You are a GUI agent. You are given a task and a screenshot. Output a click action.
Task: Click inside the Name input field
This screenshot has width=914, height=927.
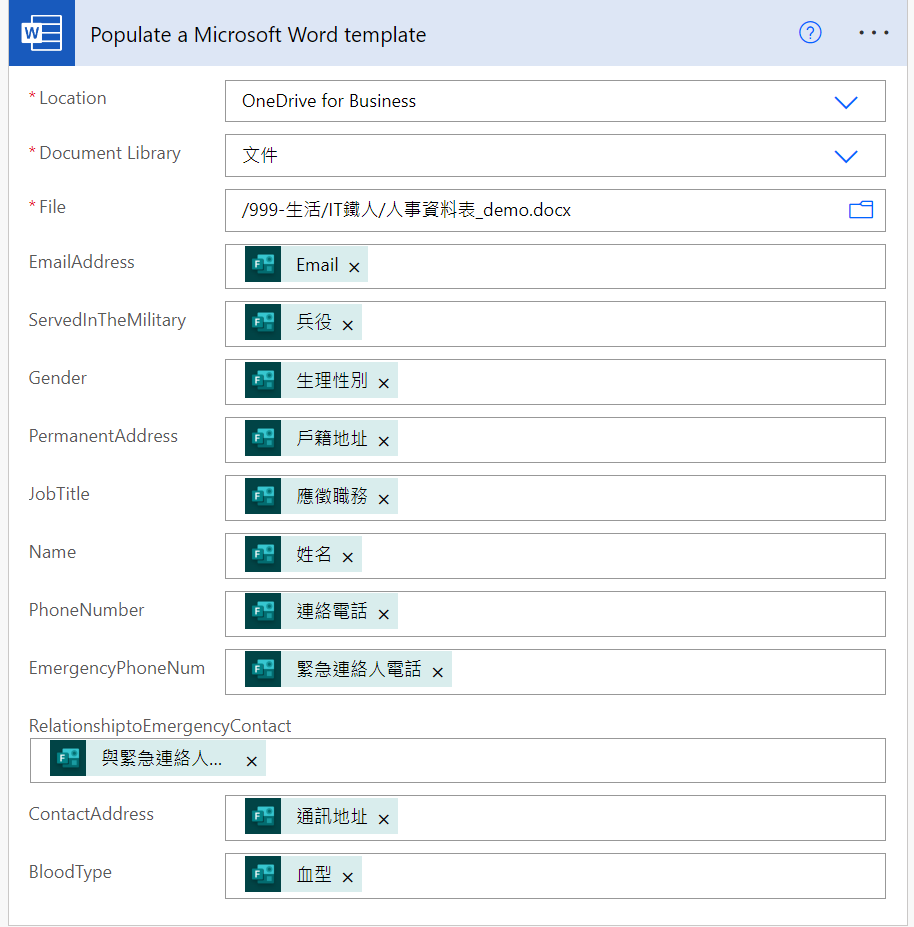(x=555, y=556)
